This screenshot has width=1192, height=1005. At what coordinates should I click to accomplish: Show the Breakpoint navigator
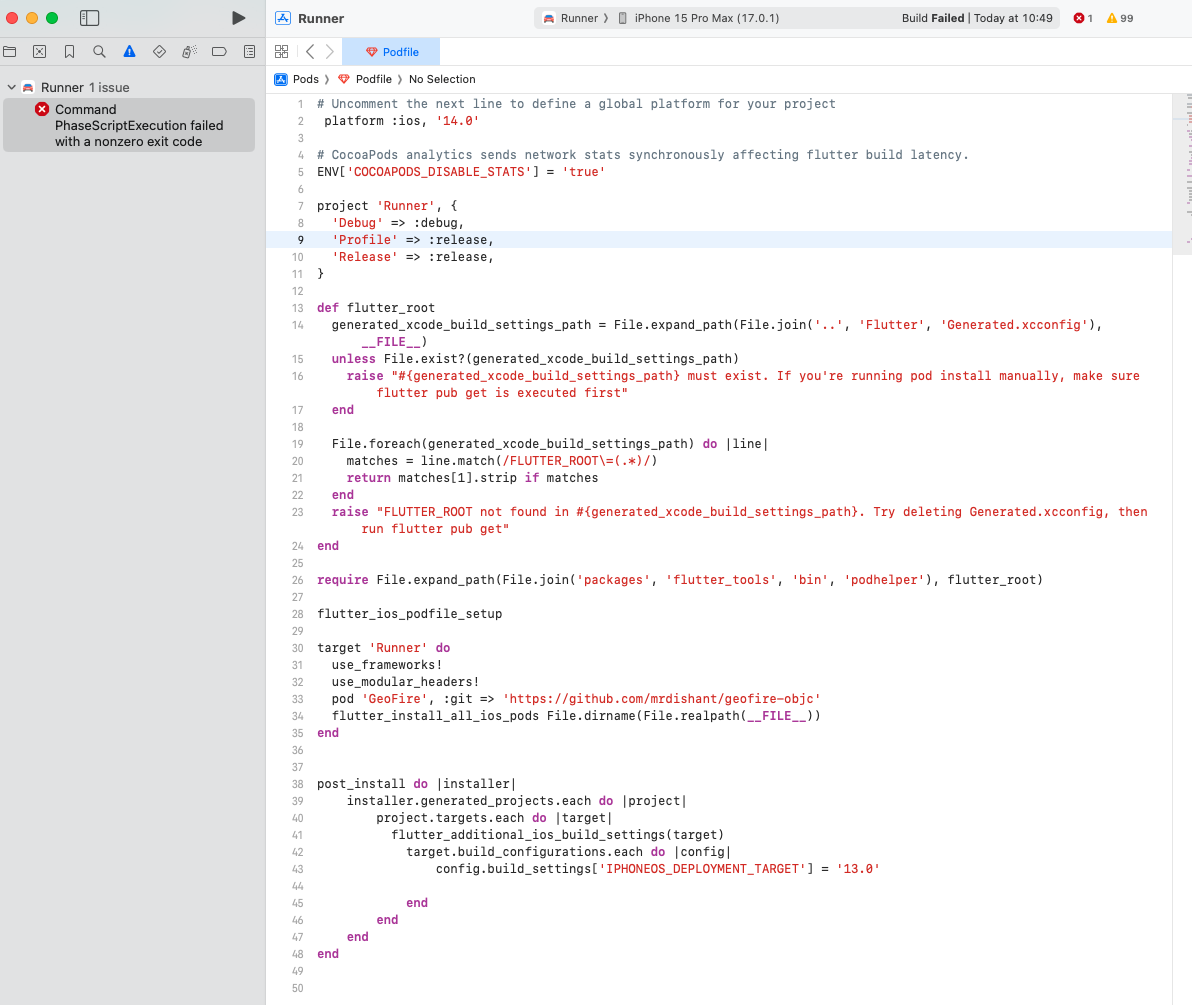(x=219, y=51)
